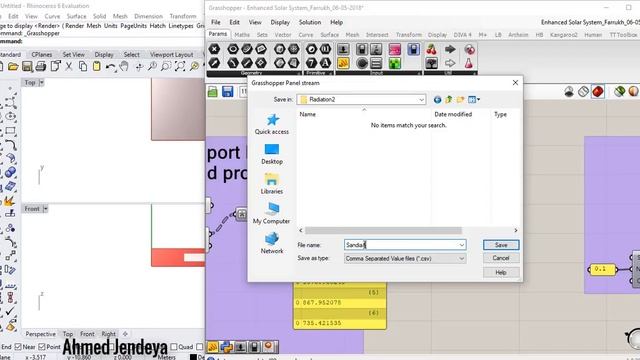Click the Rhino Undo icon
The height and width of the screenshot is (360, 640).
pos(110,67)
